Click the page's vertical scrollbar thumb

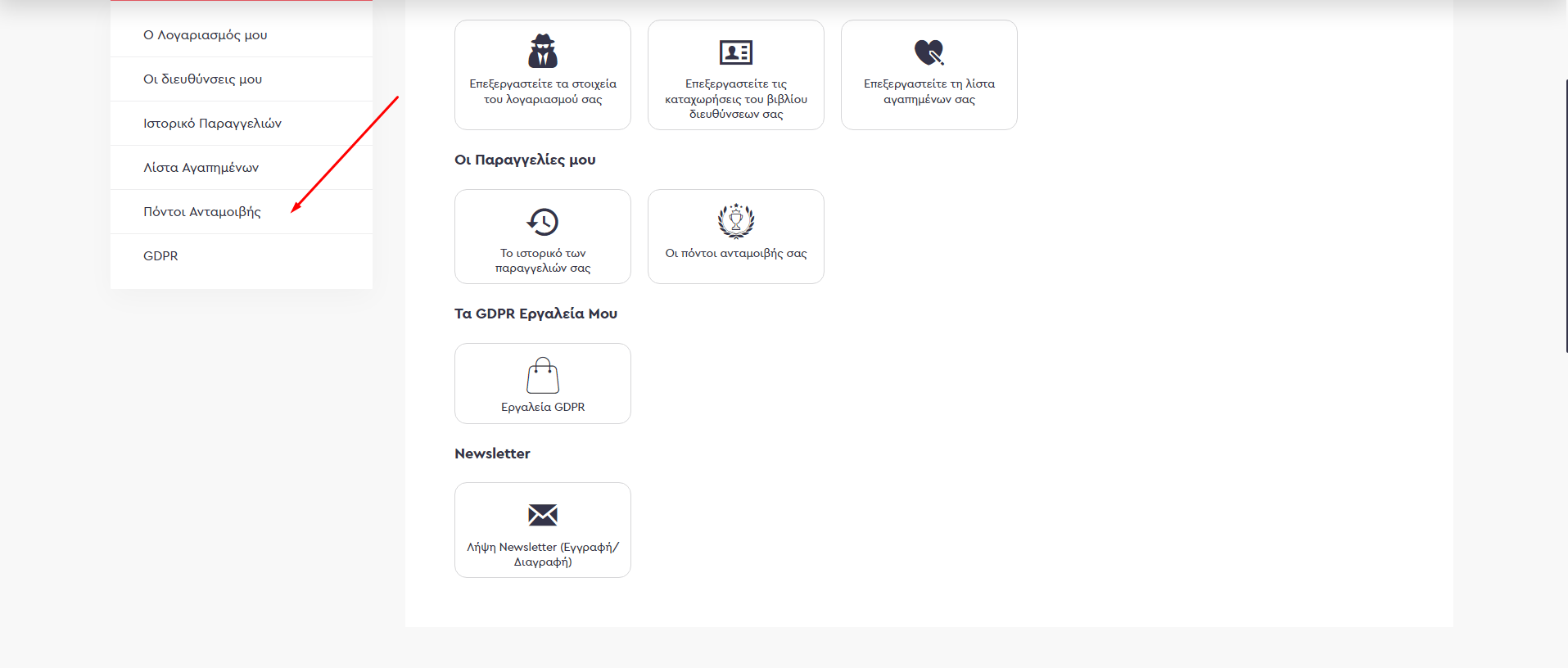pyautogui.click(x=1565, y=216)
